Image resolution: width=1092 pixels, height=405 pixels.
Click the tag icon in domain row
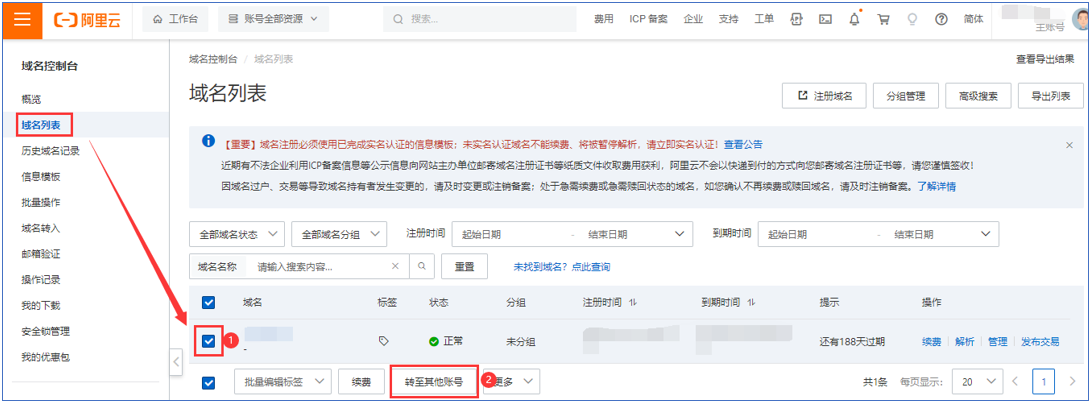point(383,341)
